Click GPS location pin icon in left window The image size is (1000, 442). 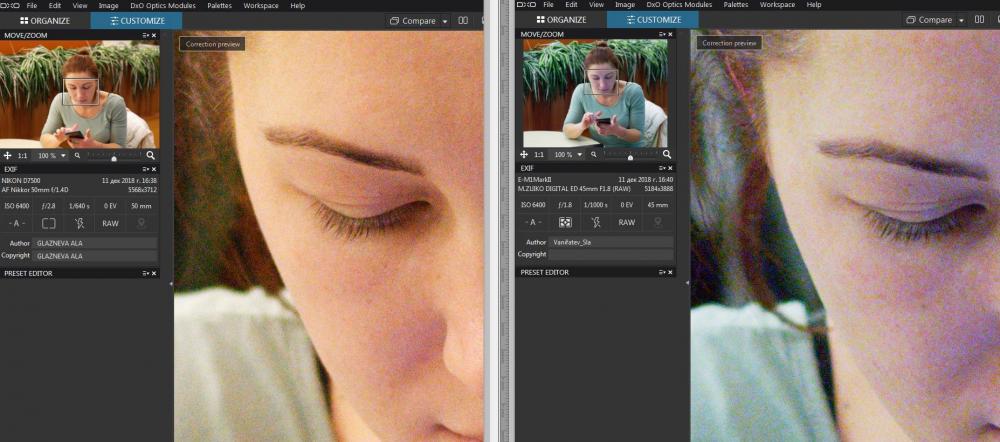[141, 223]
